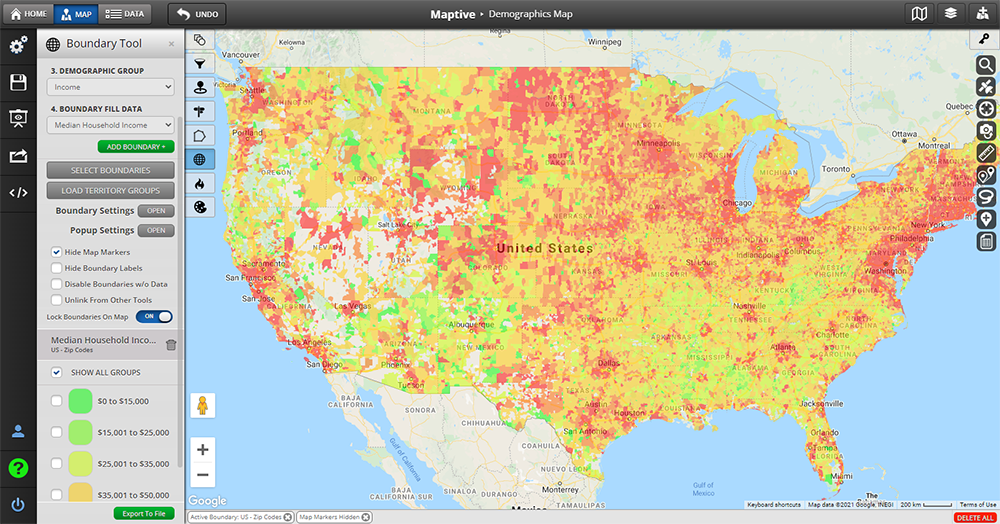1000x524 pixels.
Task: Uncheck Hide Map Markers checkbox
Action: (x=57, y=252)
